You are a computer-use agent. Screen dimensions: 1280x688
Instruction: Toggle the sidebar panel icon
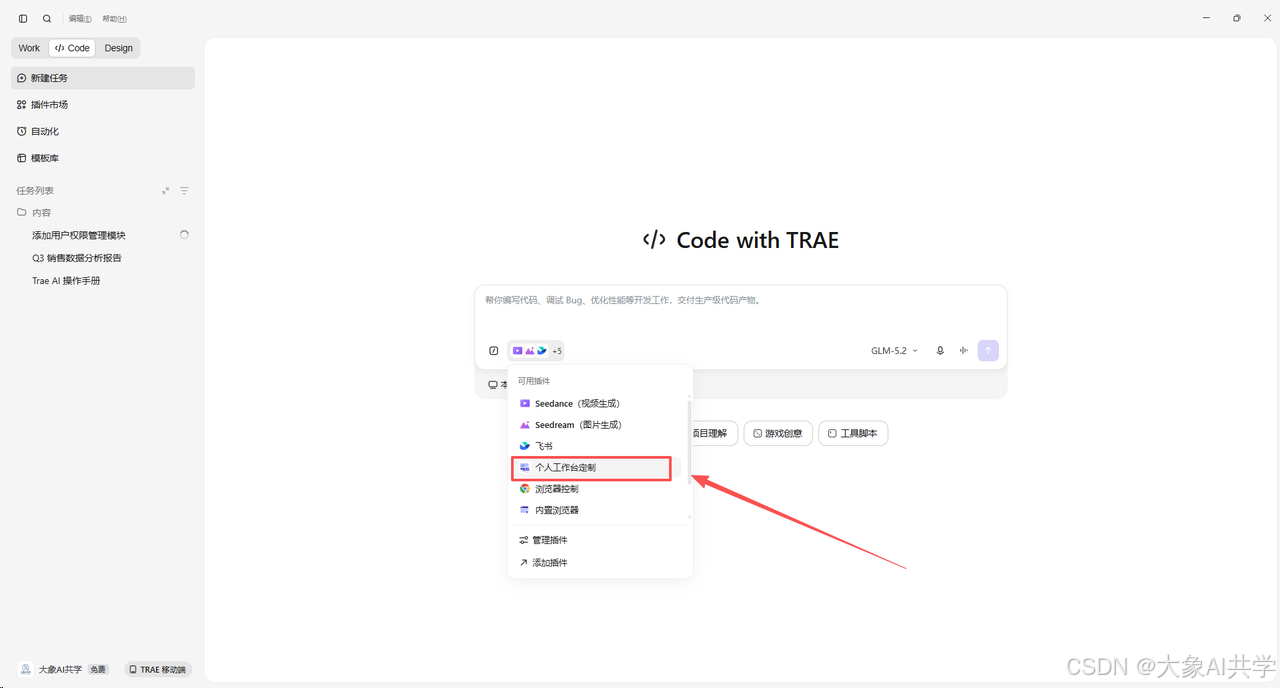point(23,18)
